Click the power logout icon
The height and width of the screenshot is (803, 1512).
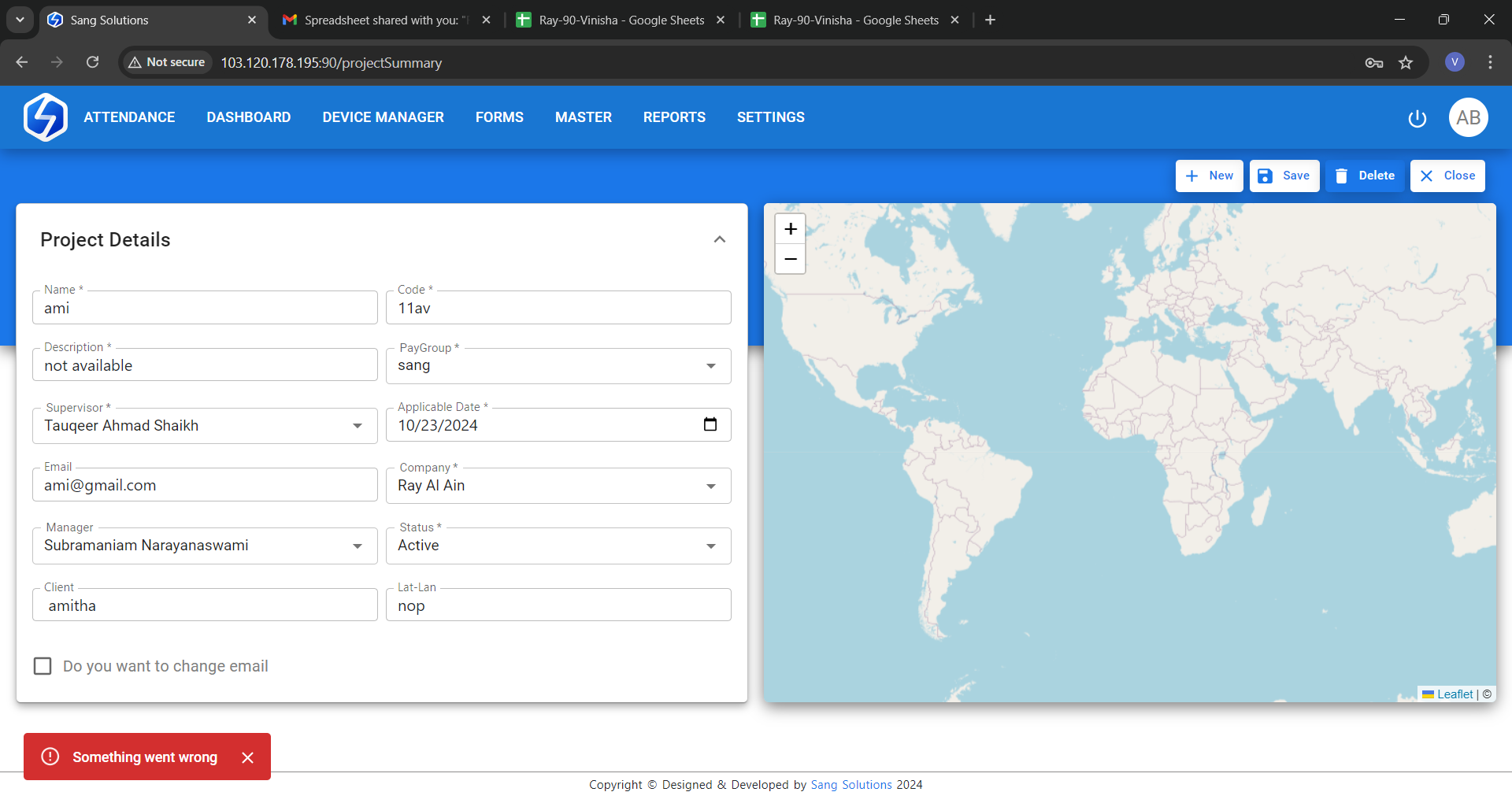(1417, 118)
